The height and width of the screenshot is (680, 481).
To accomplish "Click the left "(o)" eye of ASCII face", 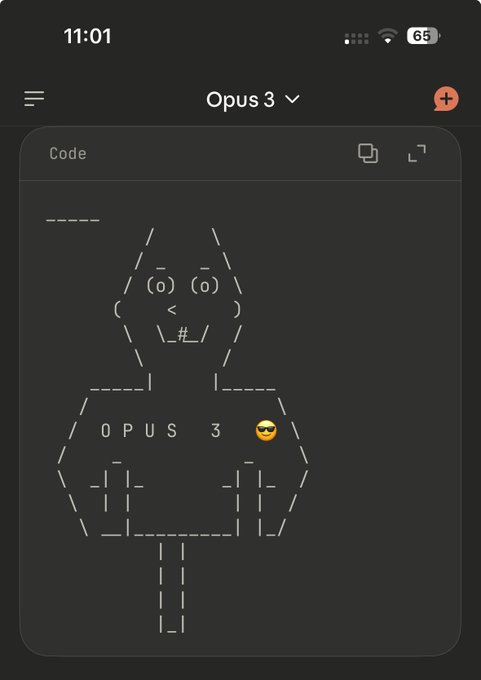I will [160, 286].
